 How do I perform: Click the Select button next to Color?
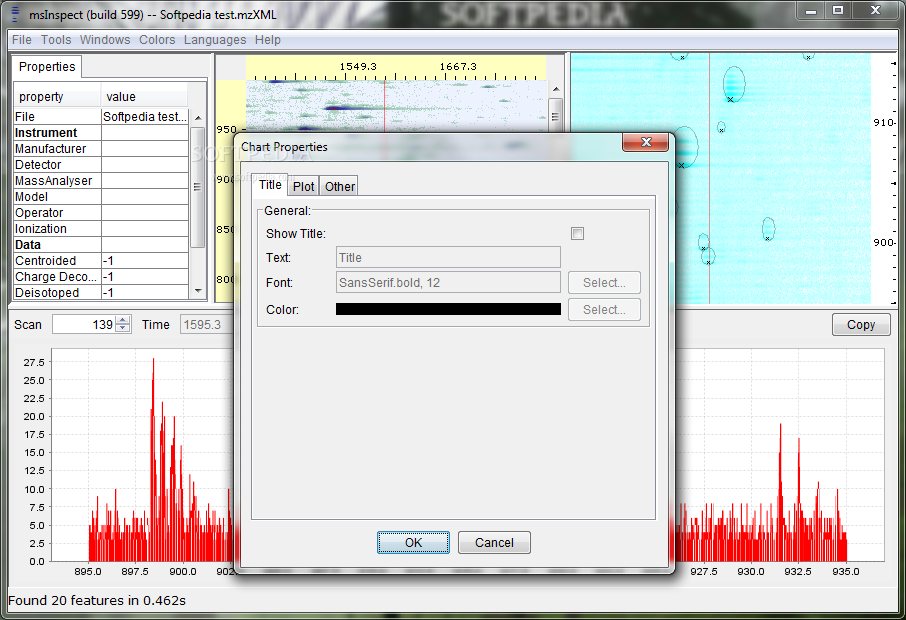(x=604, y=310)
